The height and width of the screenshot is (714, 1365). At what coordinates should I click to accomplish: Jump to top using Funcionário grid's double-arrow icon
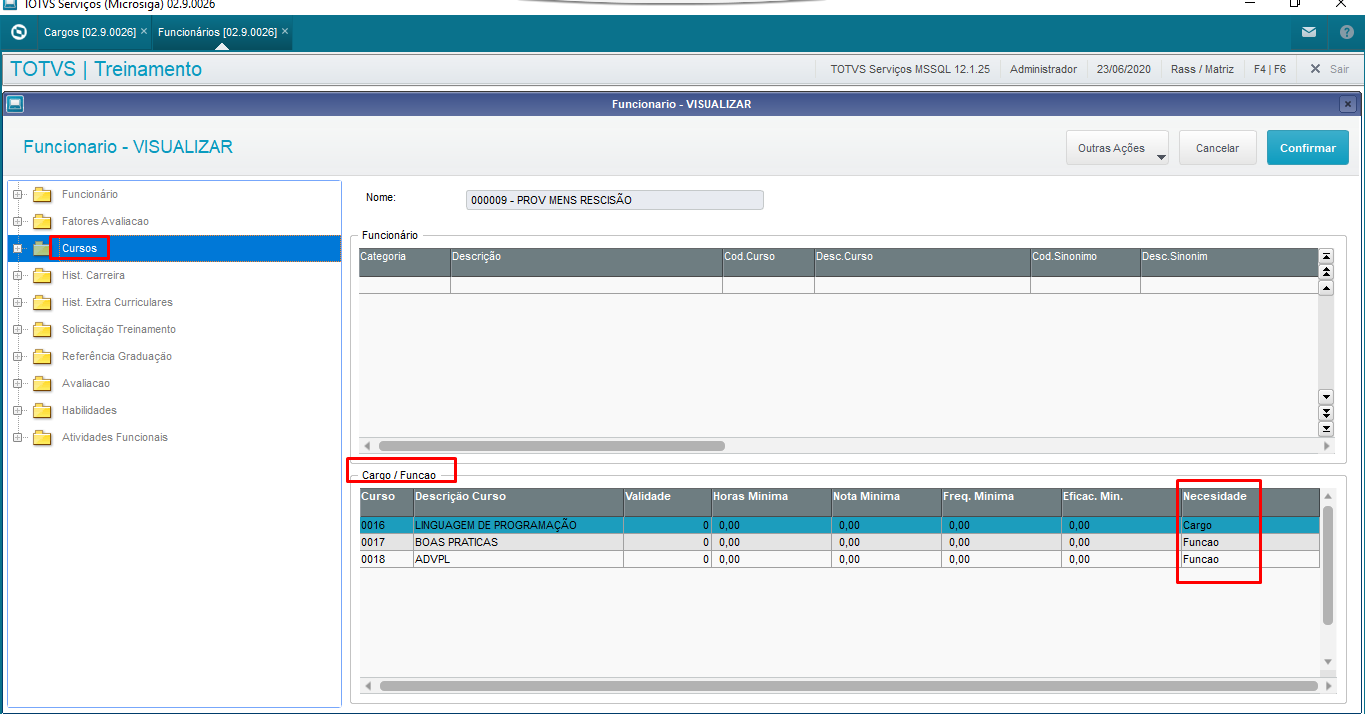(1327, 272)
